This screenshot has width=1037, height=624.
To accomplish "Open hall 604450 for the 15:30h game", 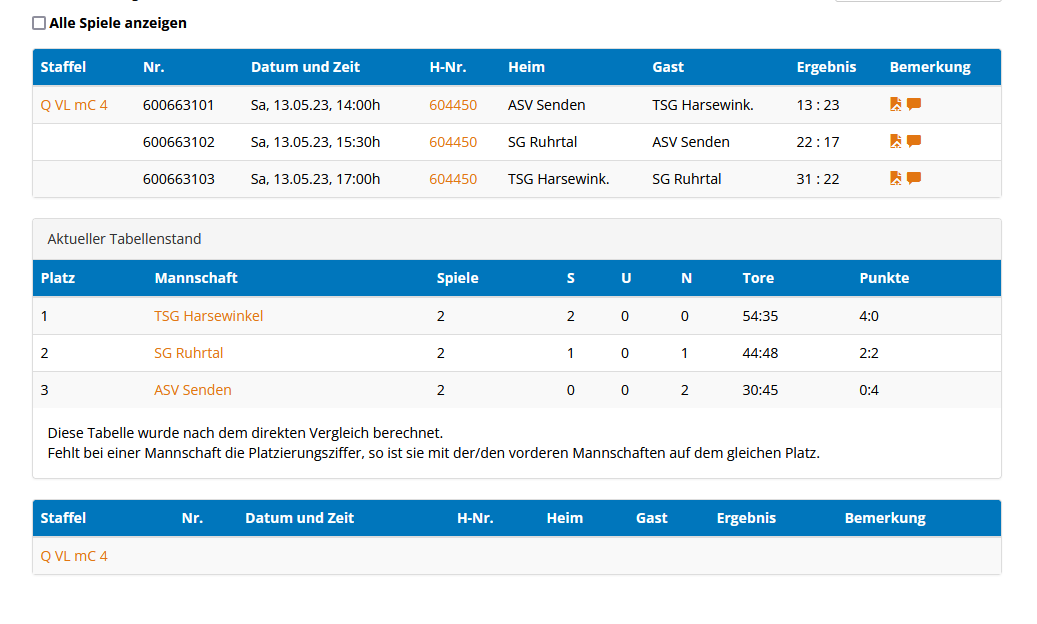I will click(x=453, y=142).
